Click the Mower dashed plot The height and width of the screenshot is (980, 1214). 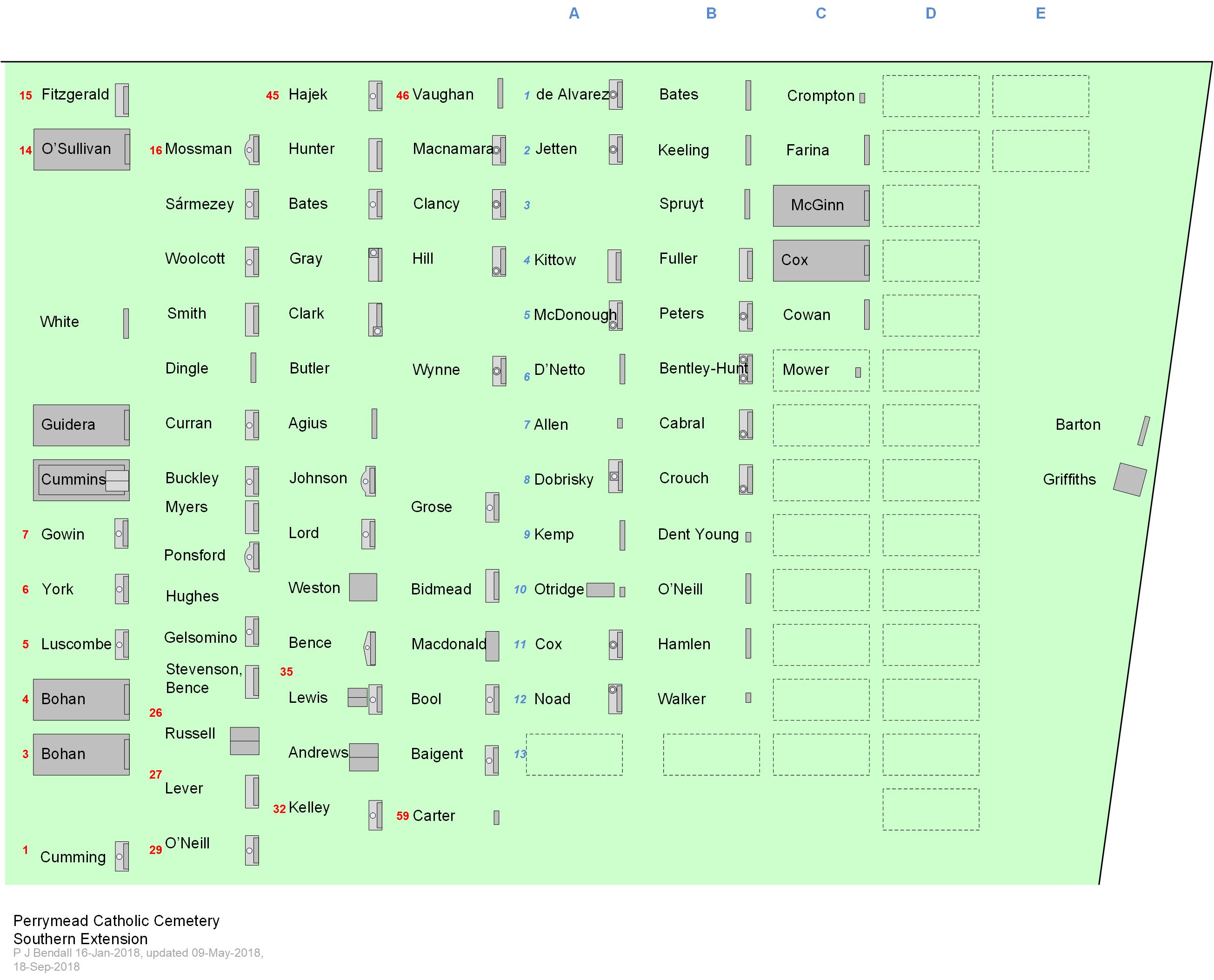coord(821,370)
